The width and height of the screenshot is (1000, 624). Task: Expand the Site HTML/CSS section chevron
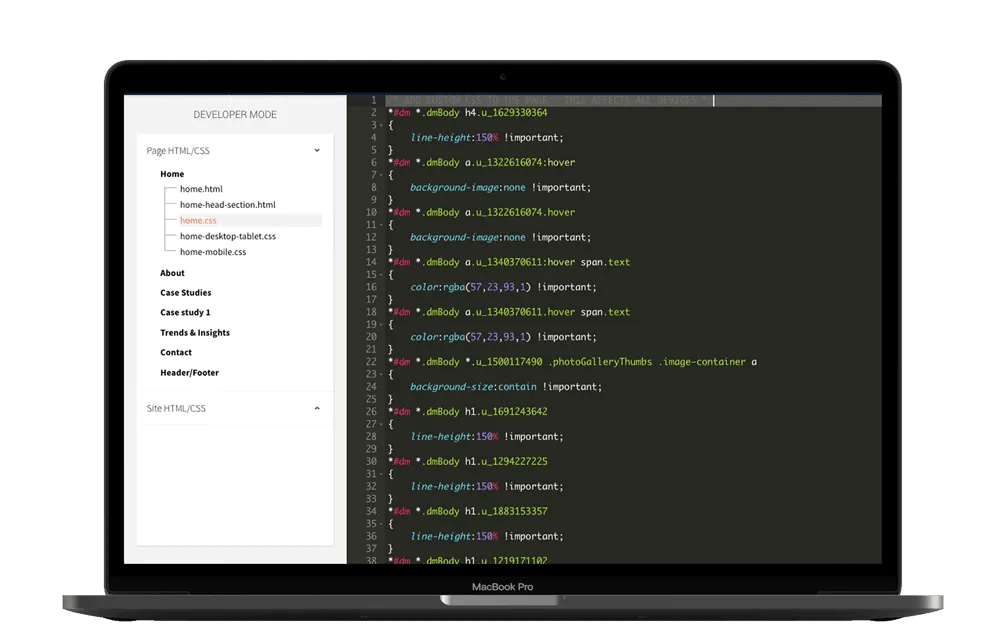pyautogui.click(x=317, y=408)
